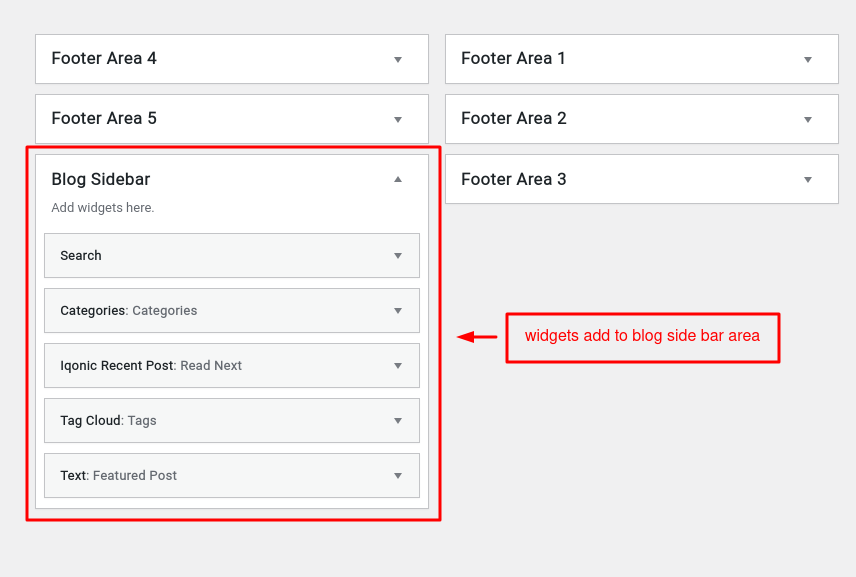Open the Tag Cloud widget arrow
Viewport: 856px width, 577px height.
coord(398,420)
